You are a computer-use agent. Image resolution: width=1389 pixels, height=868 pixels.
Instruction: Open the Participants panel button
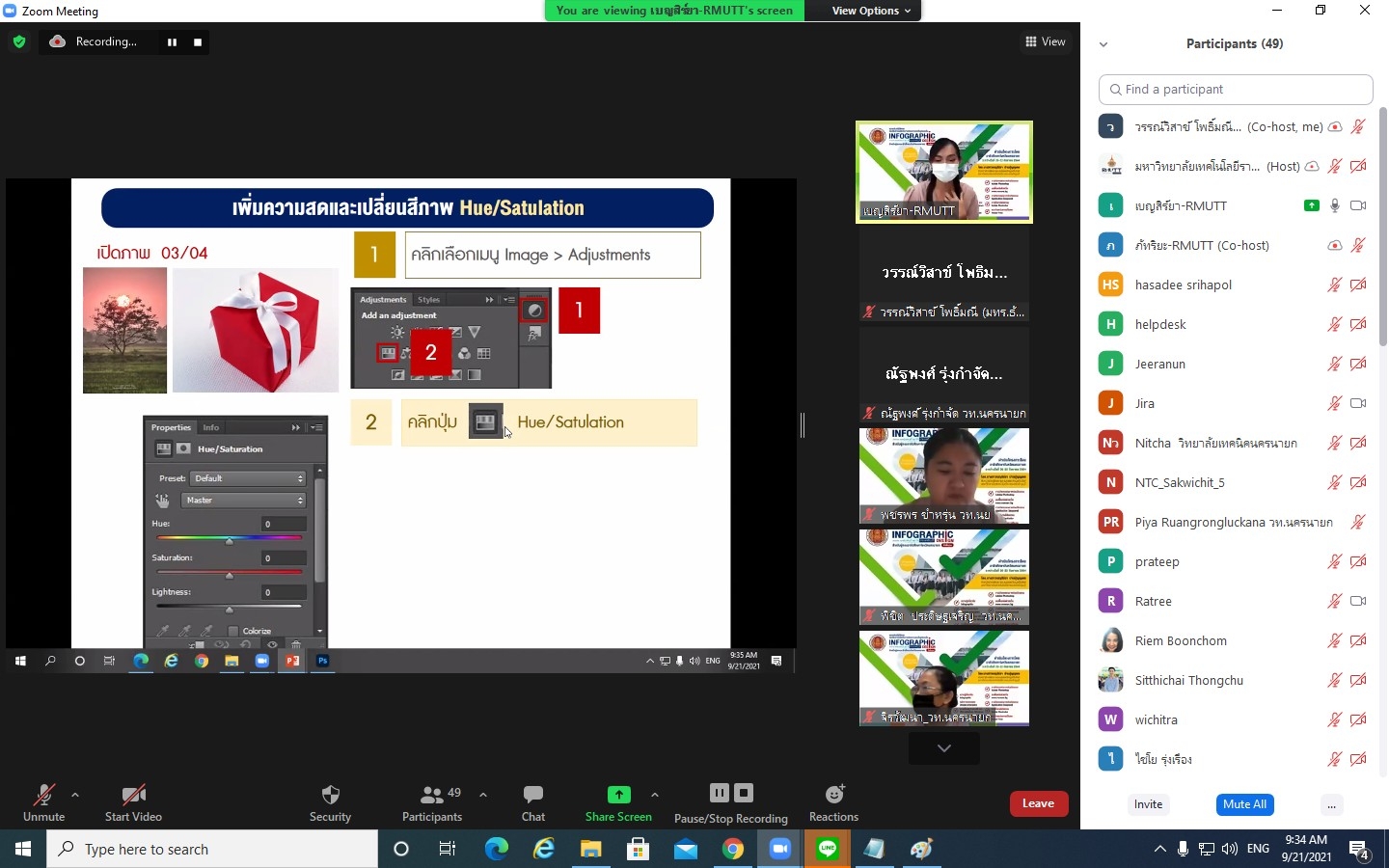click(x=432, y=802)
